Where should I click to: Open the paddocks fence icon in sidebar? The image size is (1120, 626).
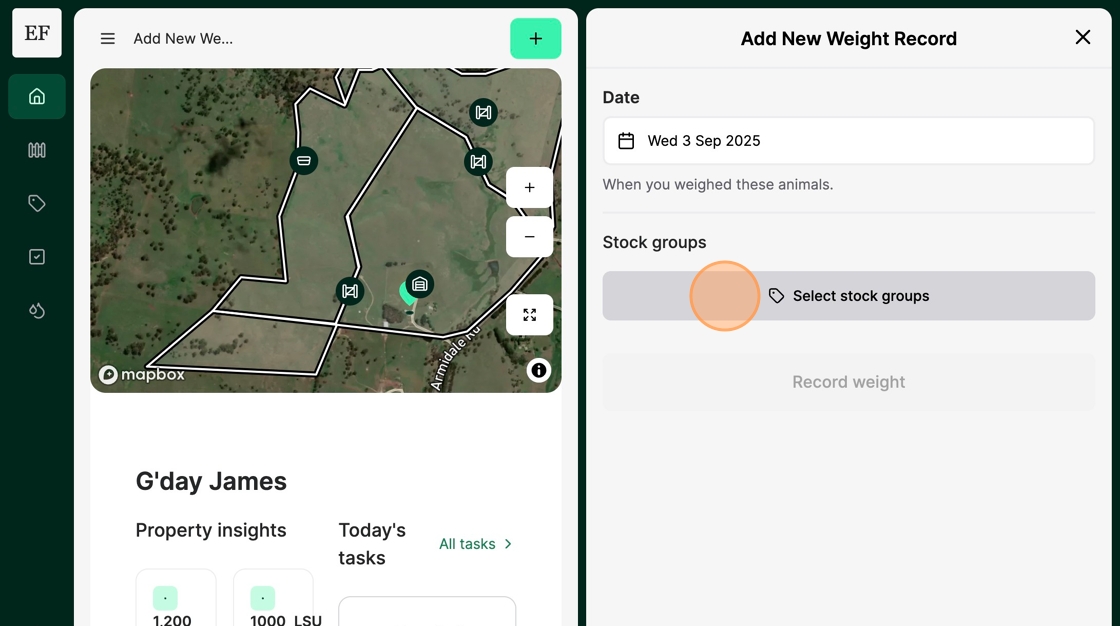(36, 150)
